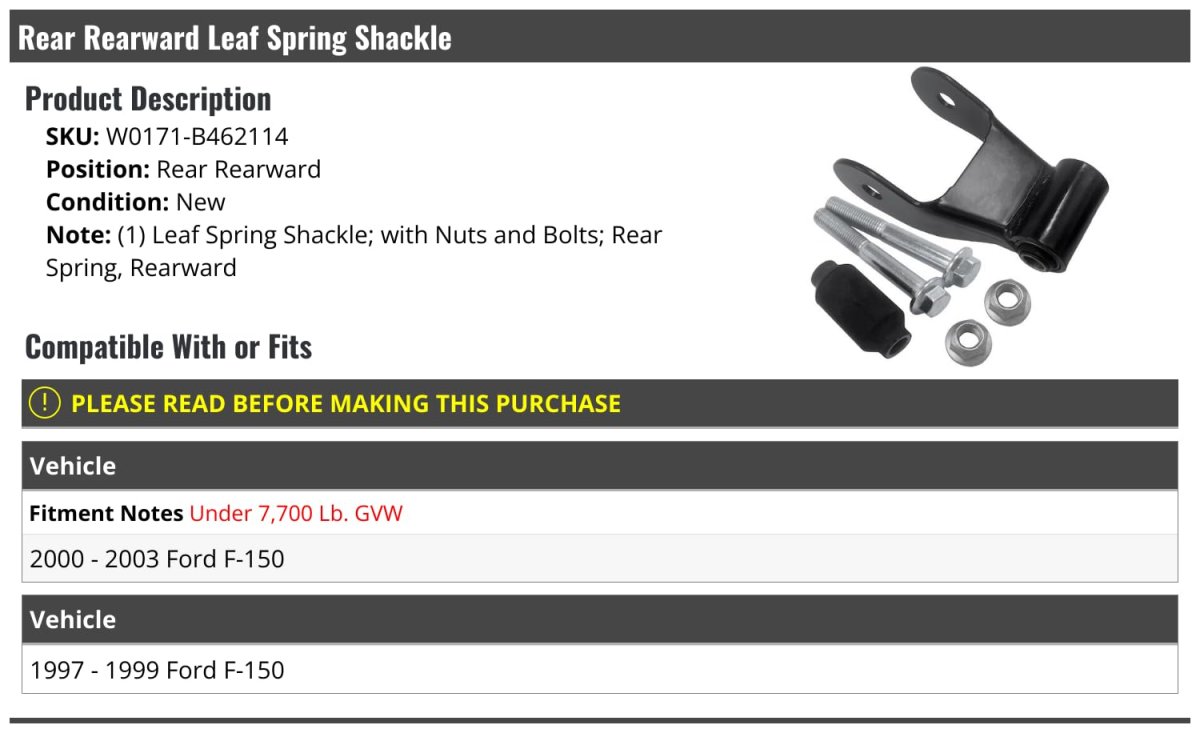Click the Vehicle header above 2000 - 2003 F-150
Screen dimensions: 1200x733
point(73,466)
